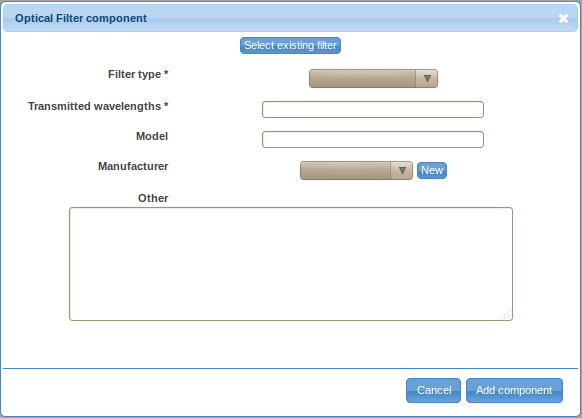Click the Manufacturer label text

133,166
